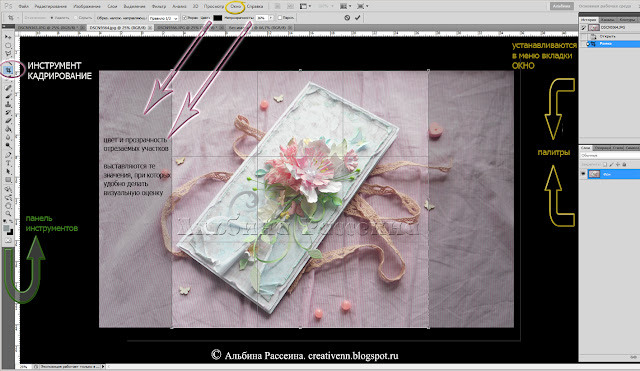Screen dimensions: 640x371
Task: Click the background color swatch
Action: click(10, 232)
